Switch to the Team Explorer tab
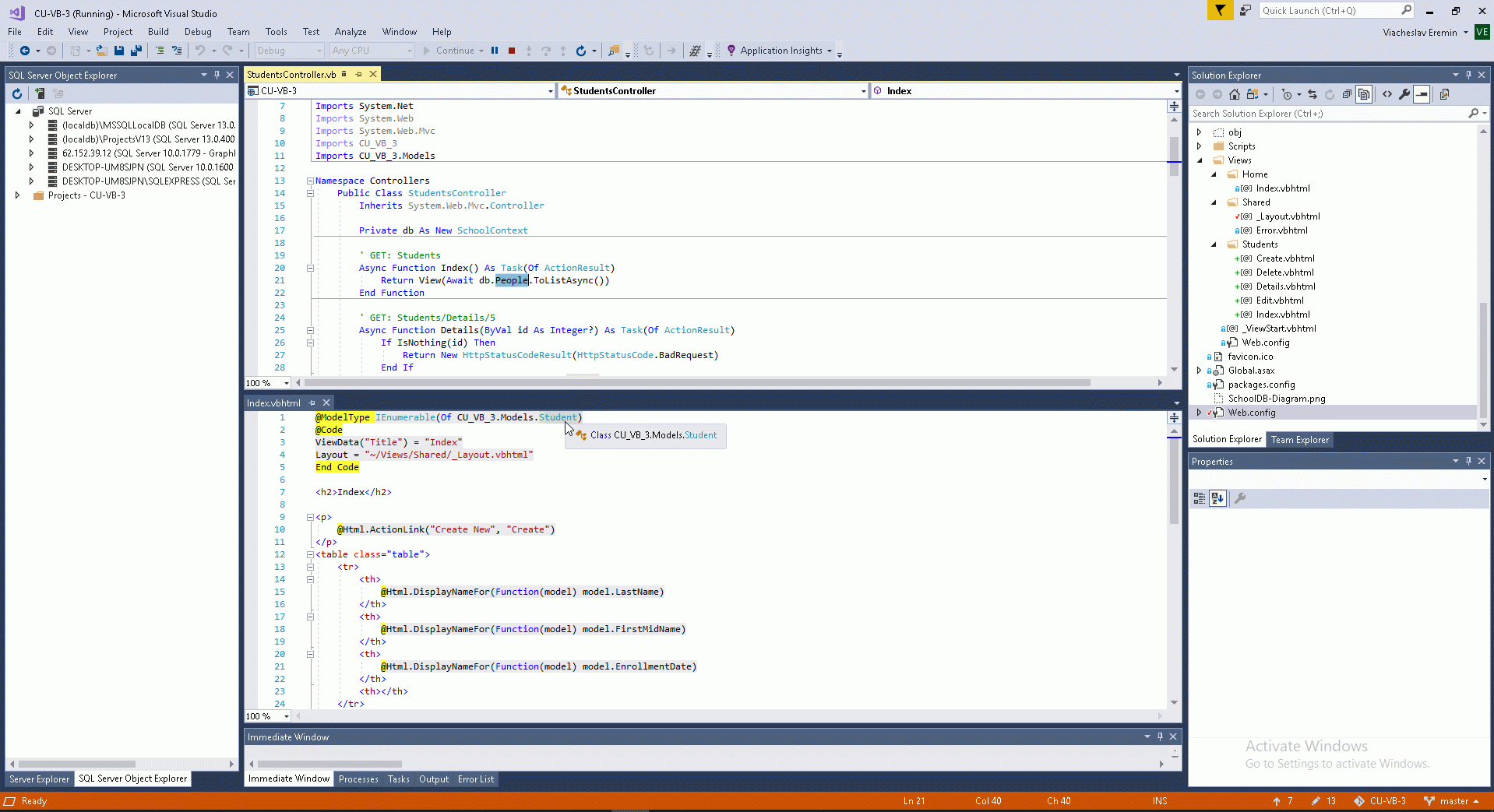 pos(1300,440)
